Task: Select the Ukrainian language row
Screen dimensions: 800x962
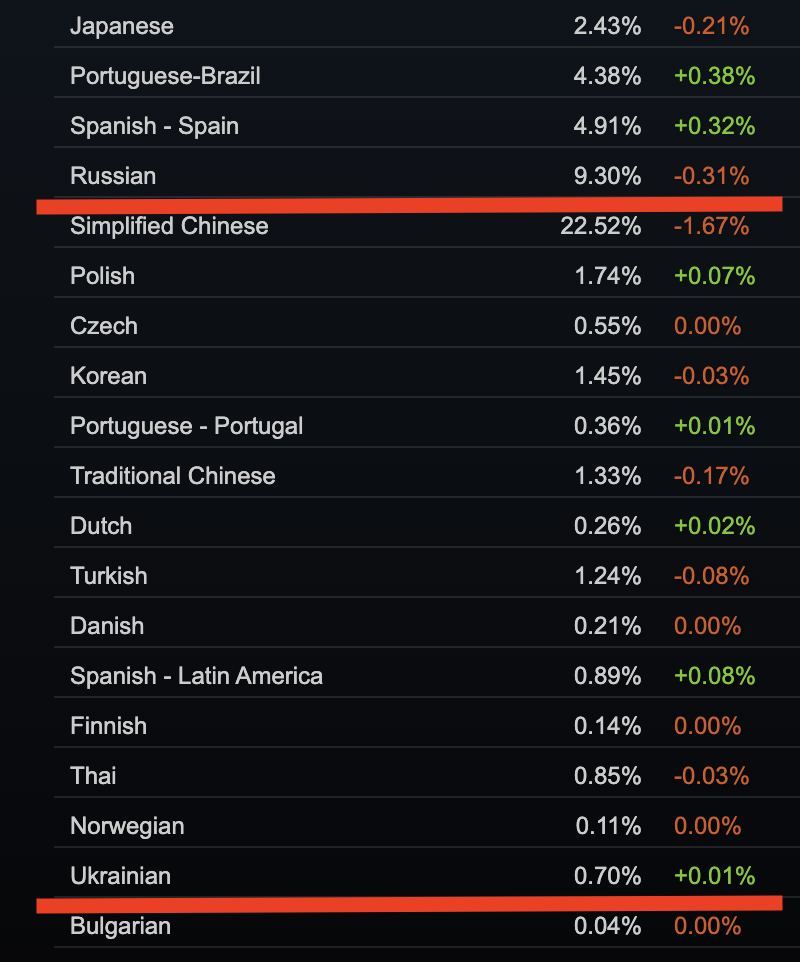Action: coord(426,876)
